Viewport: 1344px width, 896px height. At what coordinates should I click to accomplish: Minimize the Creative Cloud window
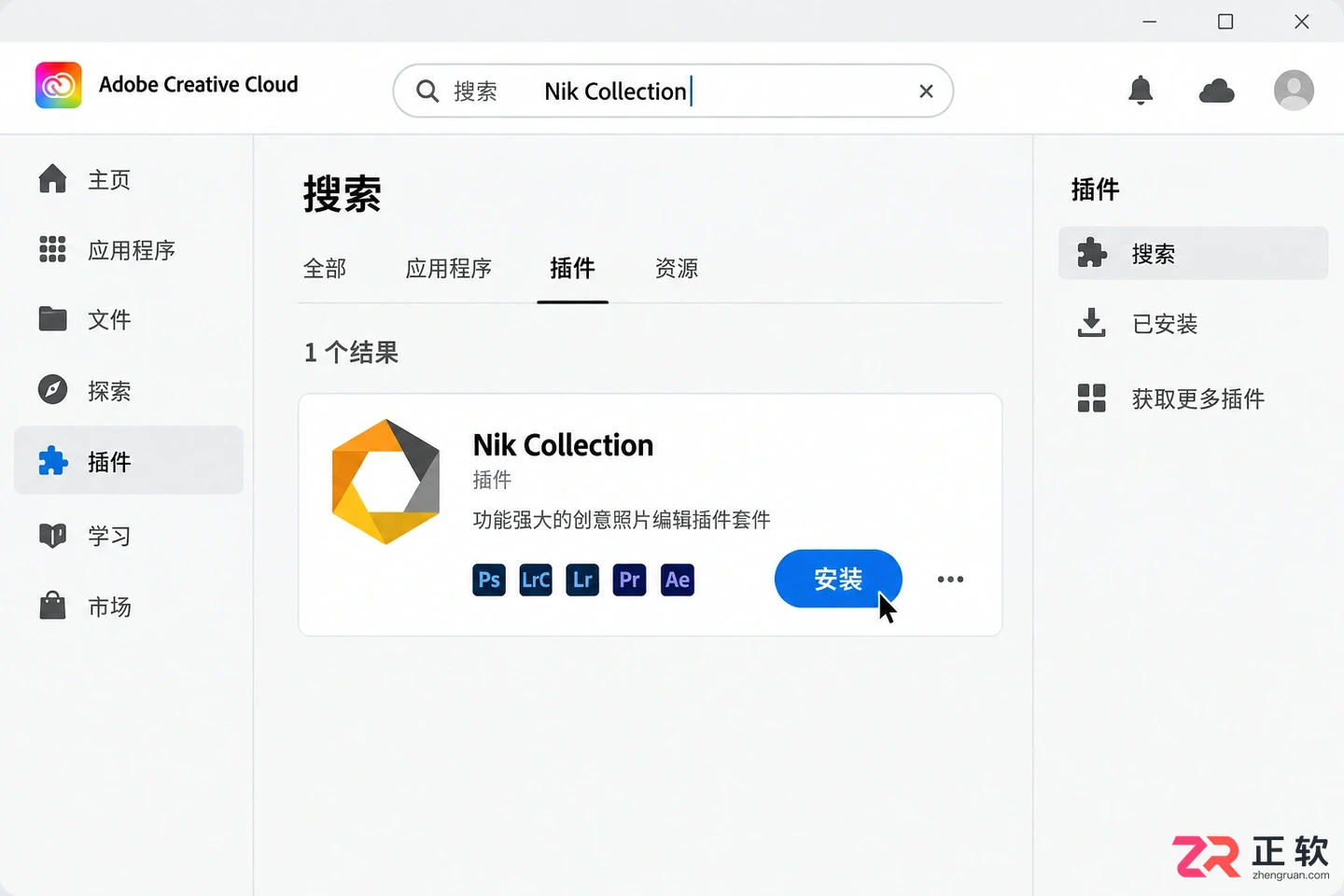(1150, 21)
